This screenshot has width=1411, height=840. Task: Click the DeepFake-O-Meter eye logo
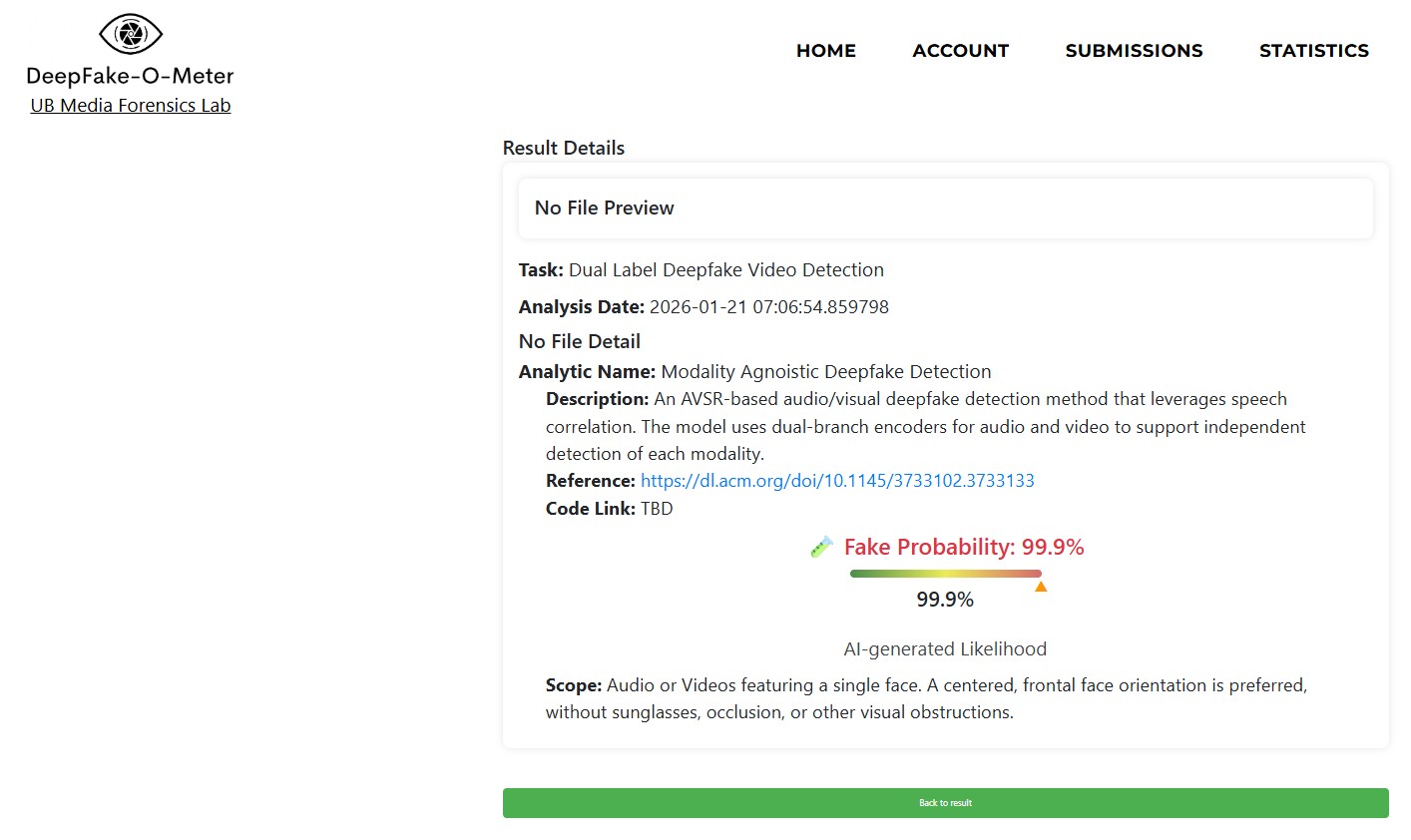130,35
